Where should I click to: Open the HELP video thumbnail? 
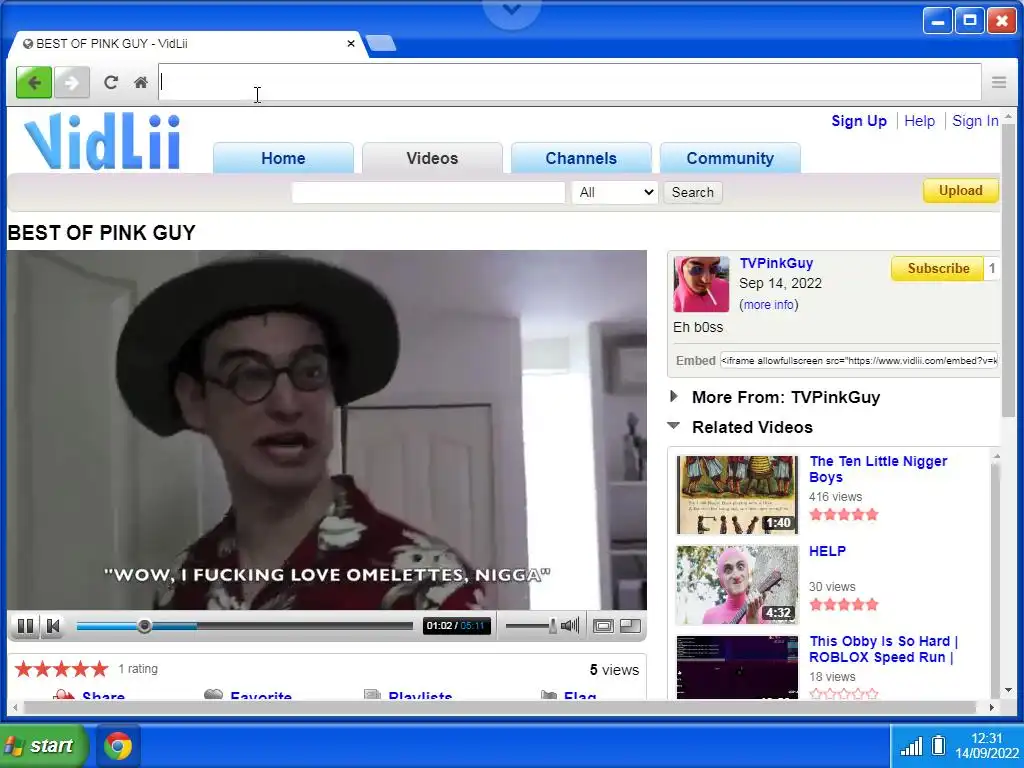point(737,585)
